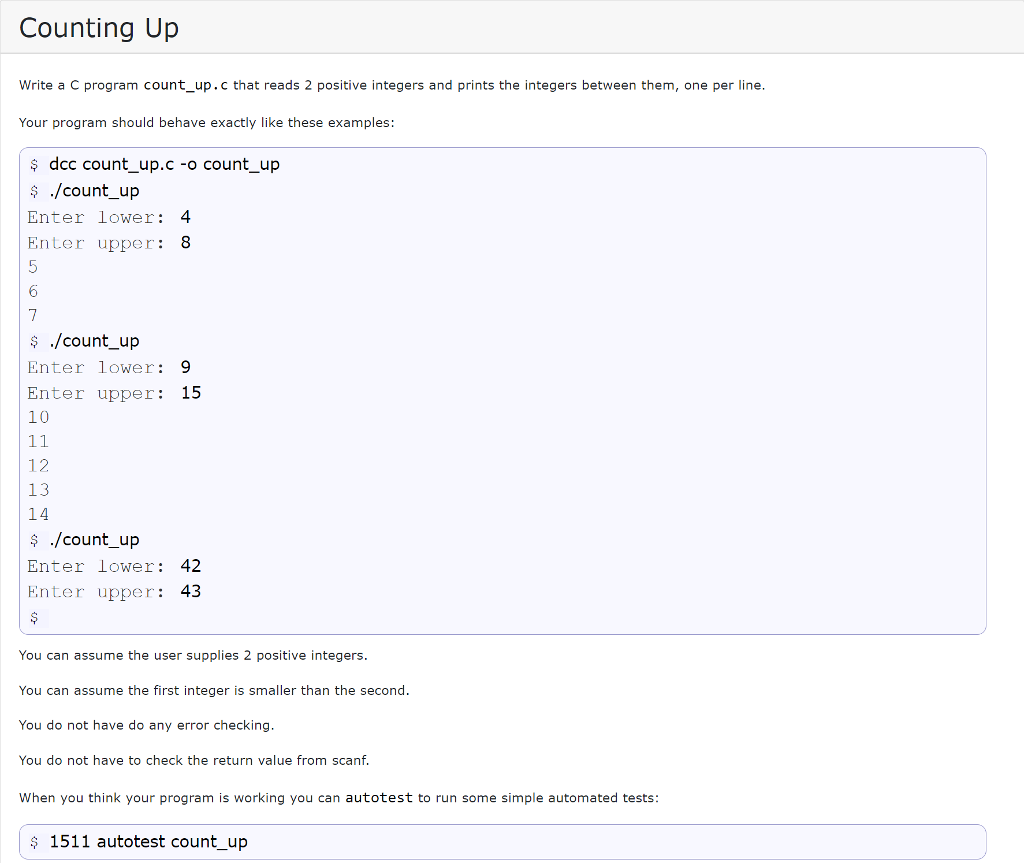The width and height of the screenshot is (1024, 863).
Task: Select 'You can assume the user supplies 2 positive integers.'
Action: coord(193,655)
